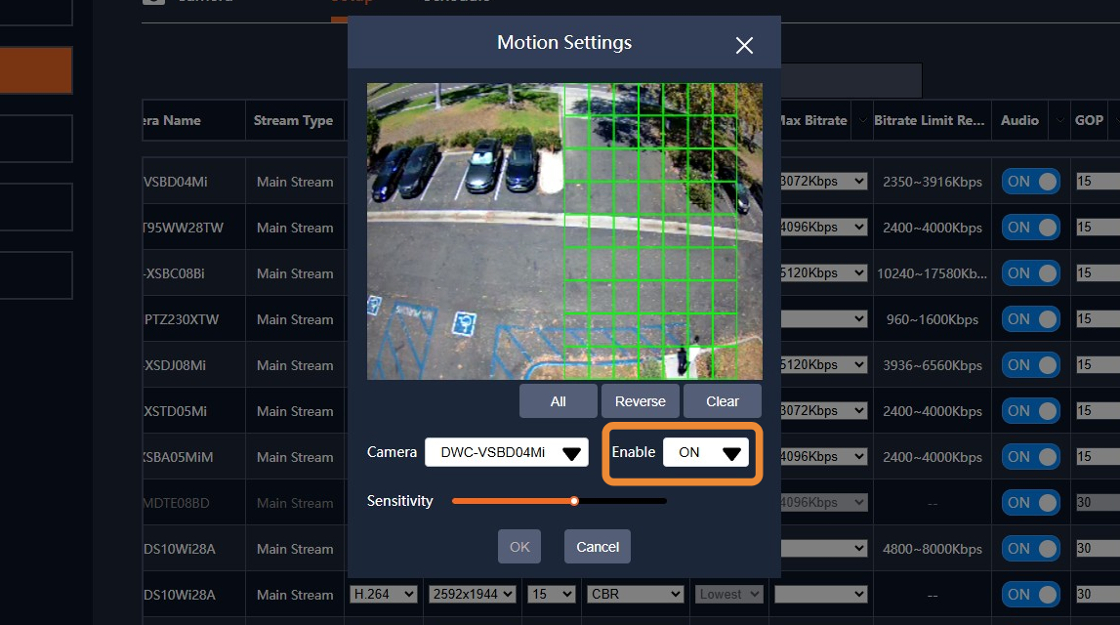Click the GOP column header

(x=1089, y=120)
